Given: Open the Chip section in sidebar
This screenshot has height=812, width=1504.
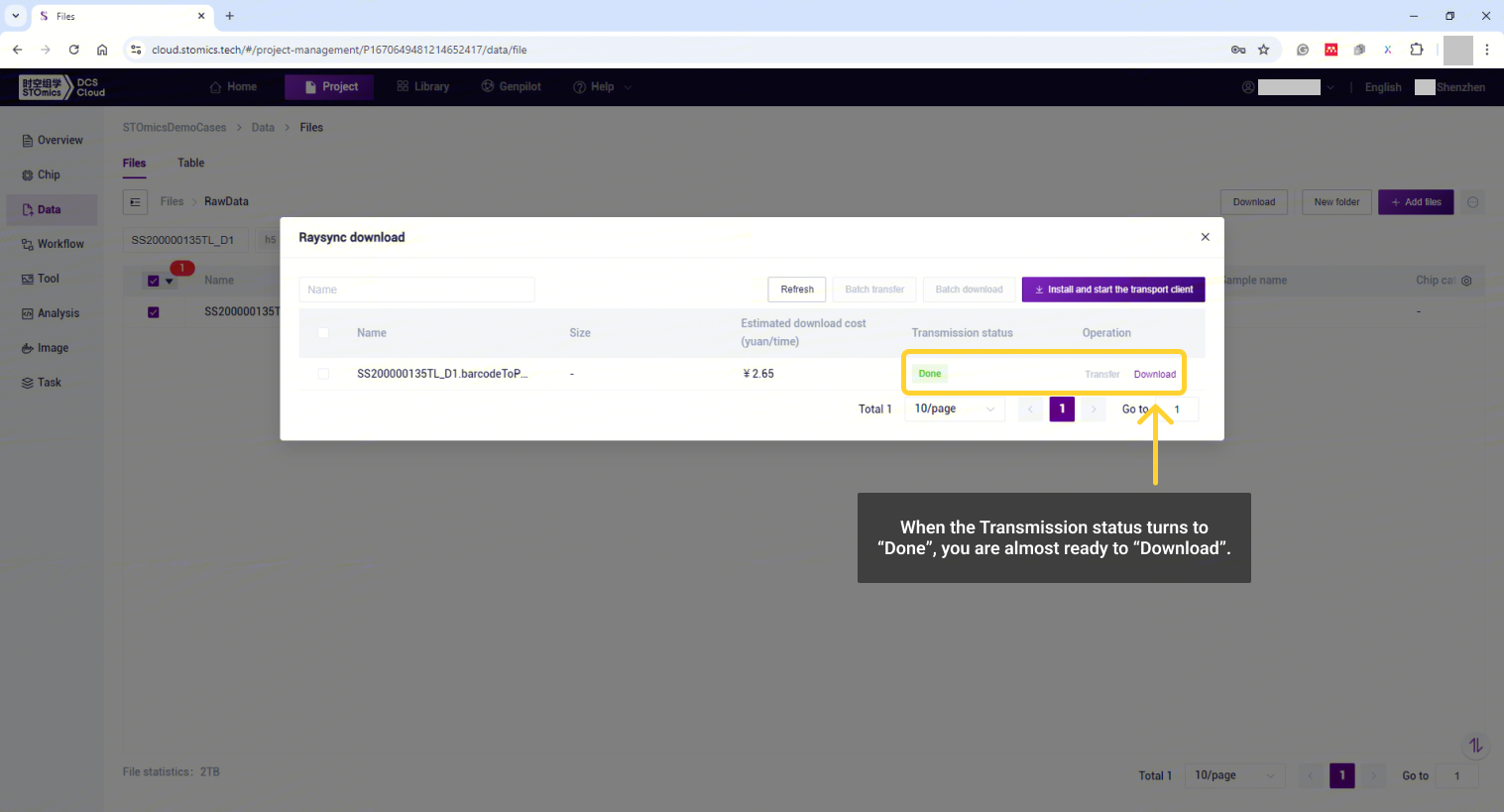Looking at the screenshot, I should pos(49,174).
